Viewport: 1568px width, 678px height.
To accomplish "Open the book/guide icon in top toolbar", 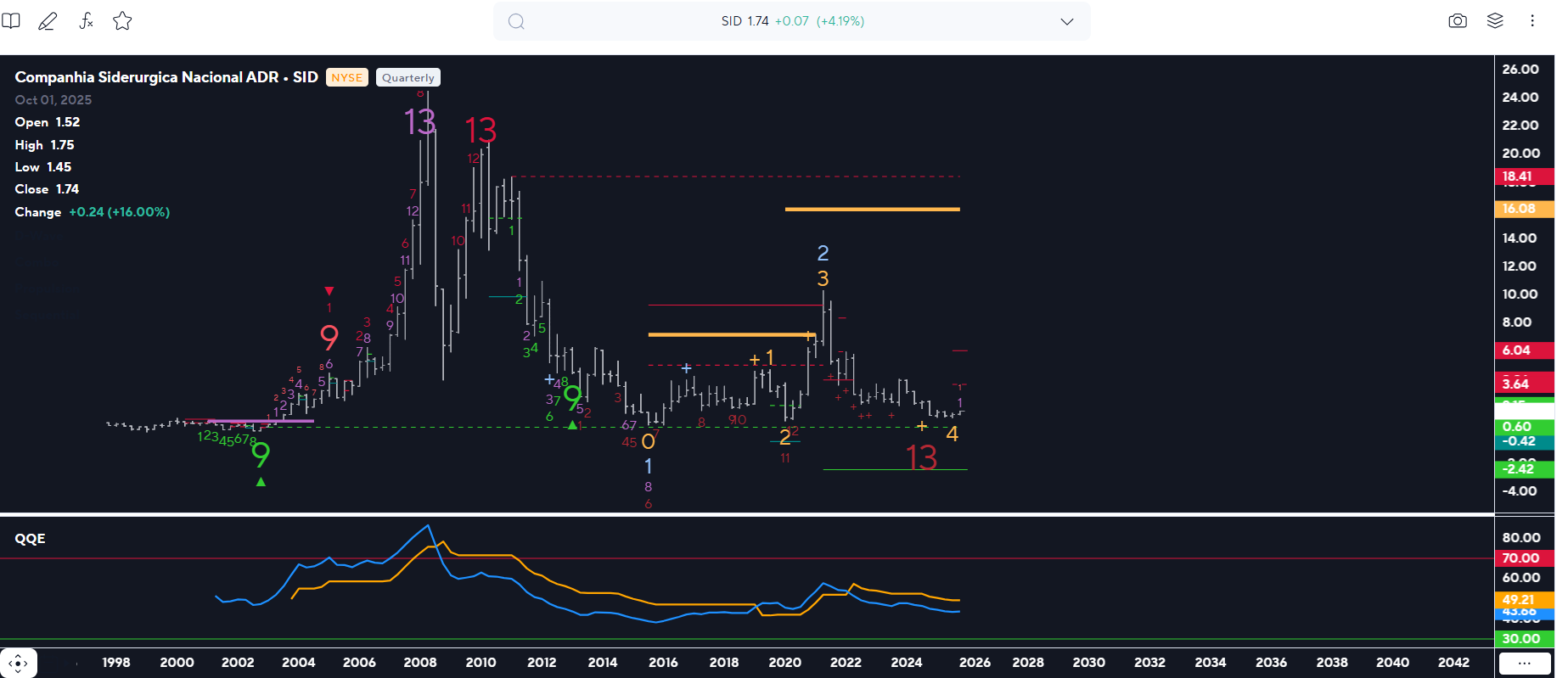I will 11,21.
